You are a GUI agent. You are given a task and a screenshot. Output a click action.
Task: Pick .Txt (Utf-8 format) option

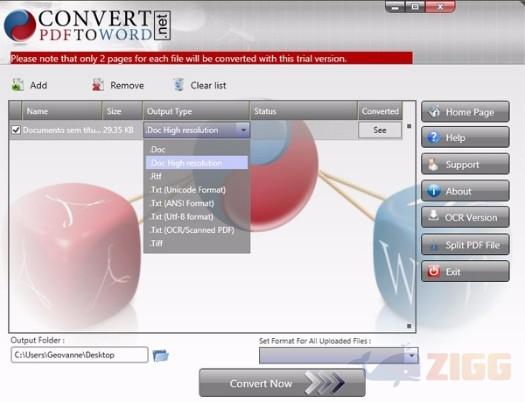click(x=197, y=217)
